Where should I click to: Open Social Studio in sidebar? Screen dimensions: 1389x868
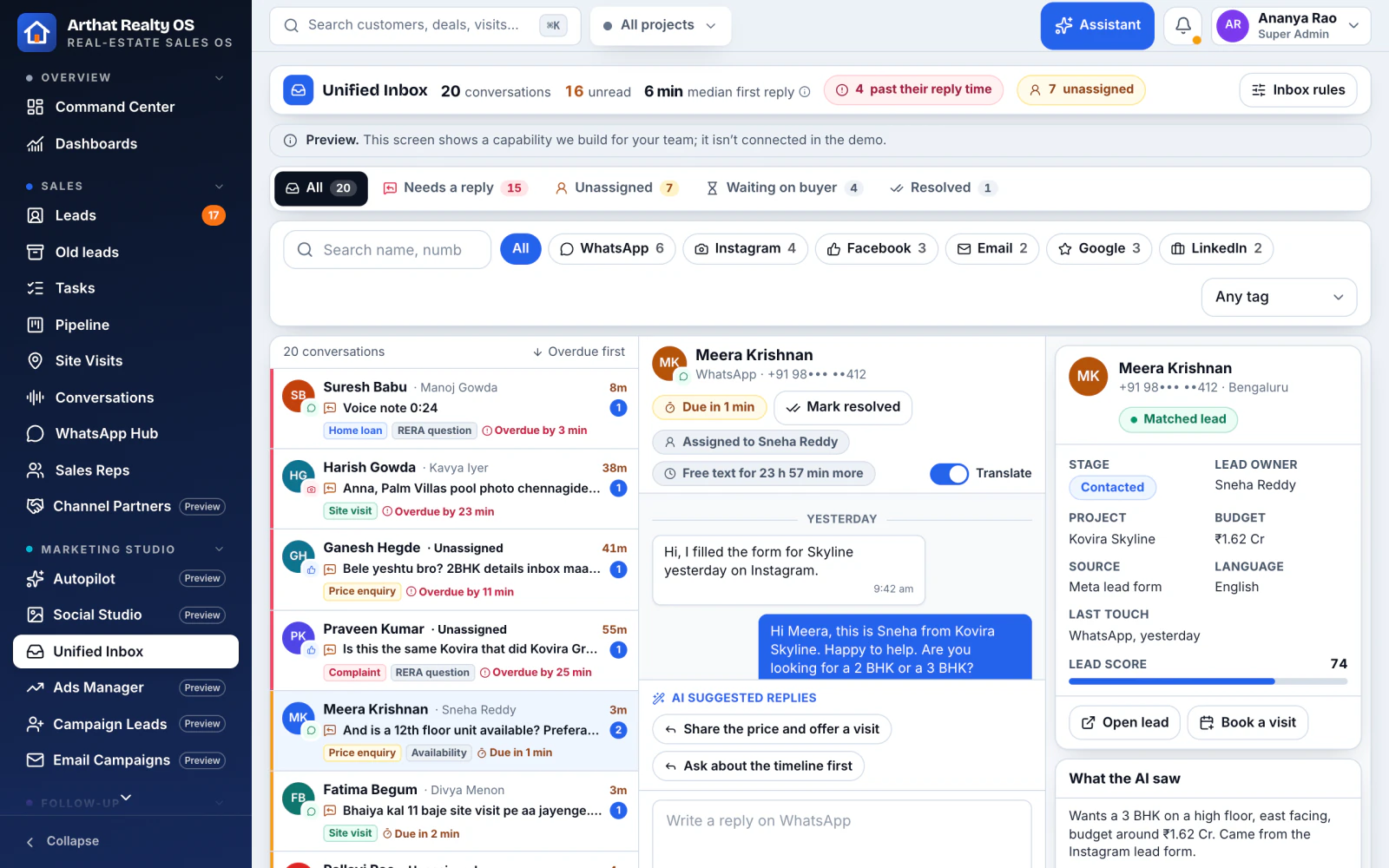(x=126, y=615)
